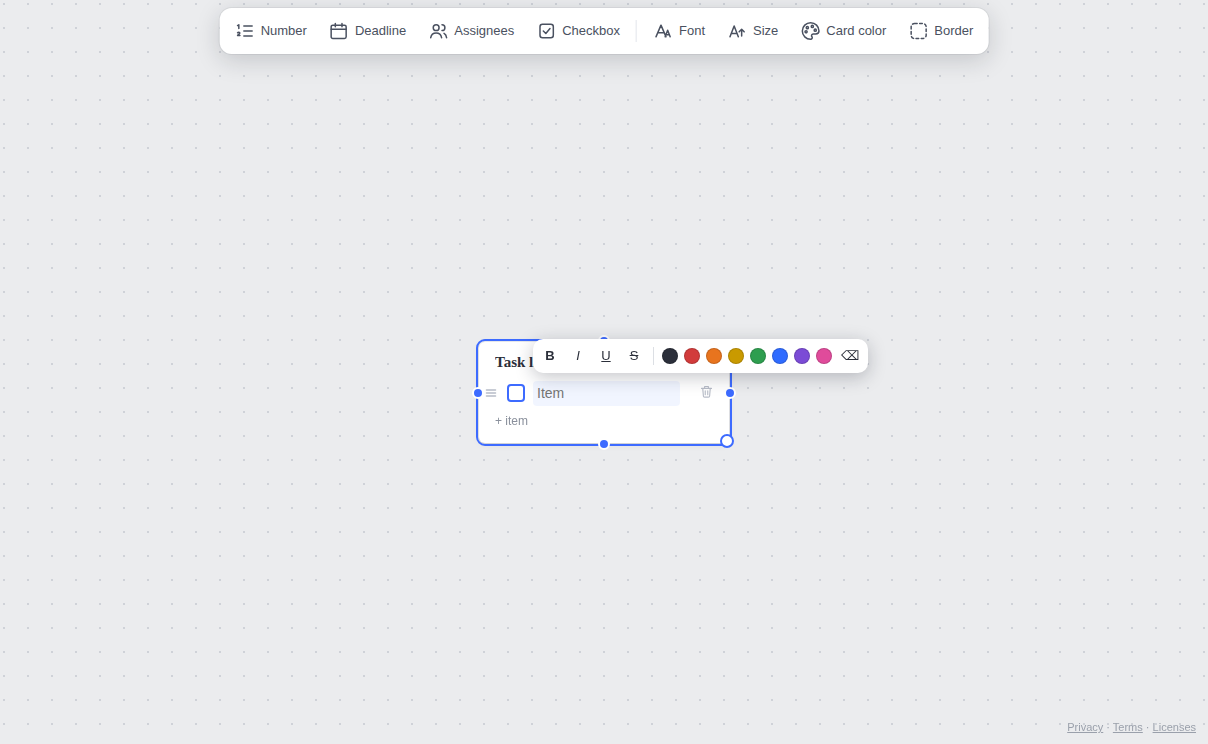Click the card's right edge handle
1208x744 pixels.
(x=730, y=393)
